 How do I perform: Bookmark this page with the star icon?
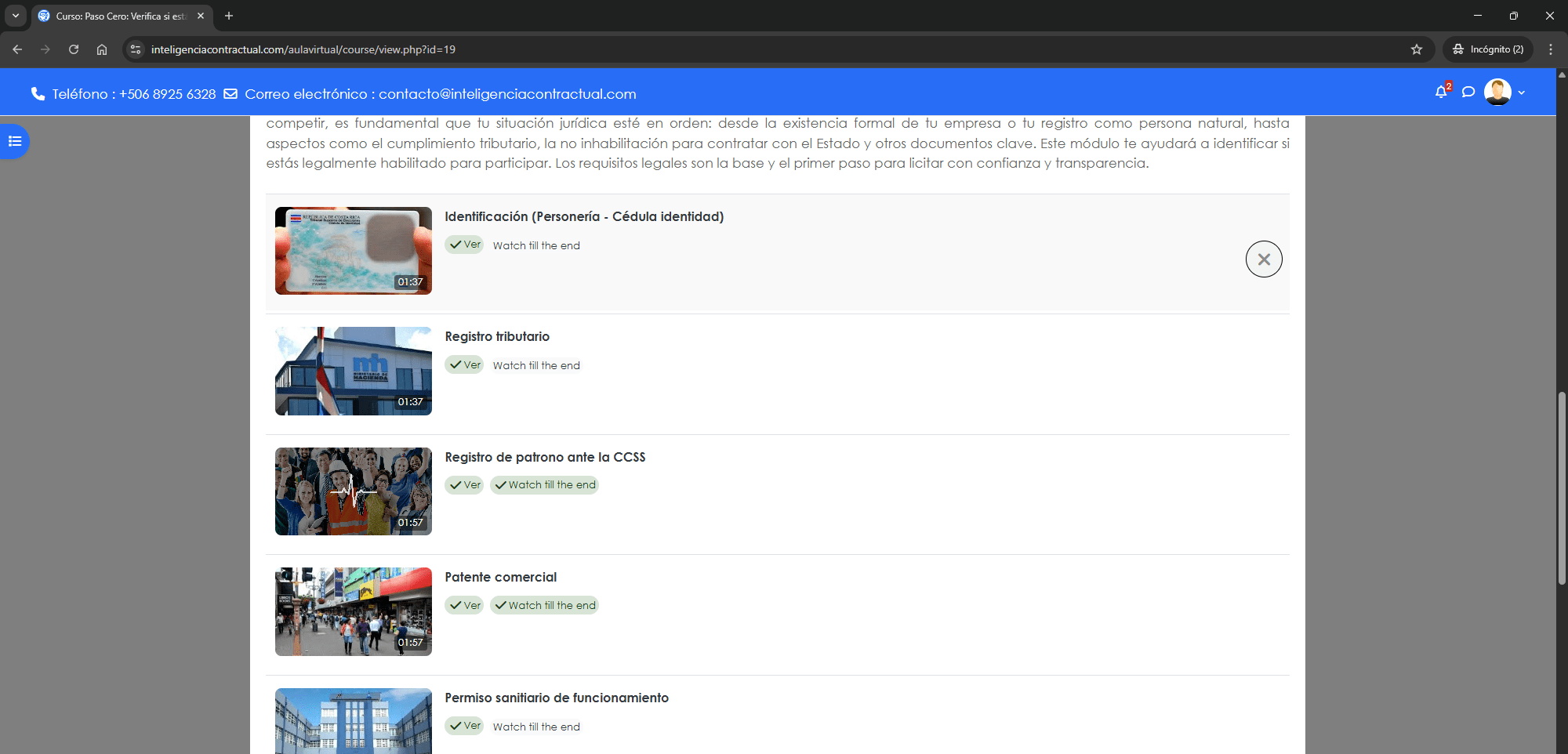(1416, 49)
